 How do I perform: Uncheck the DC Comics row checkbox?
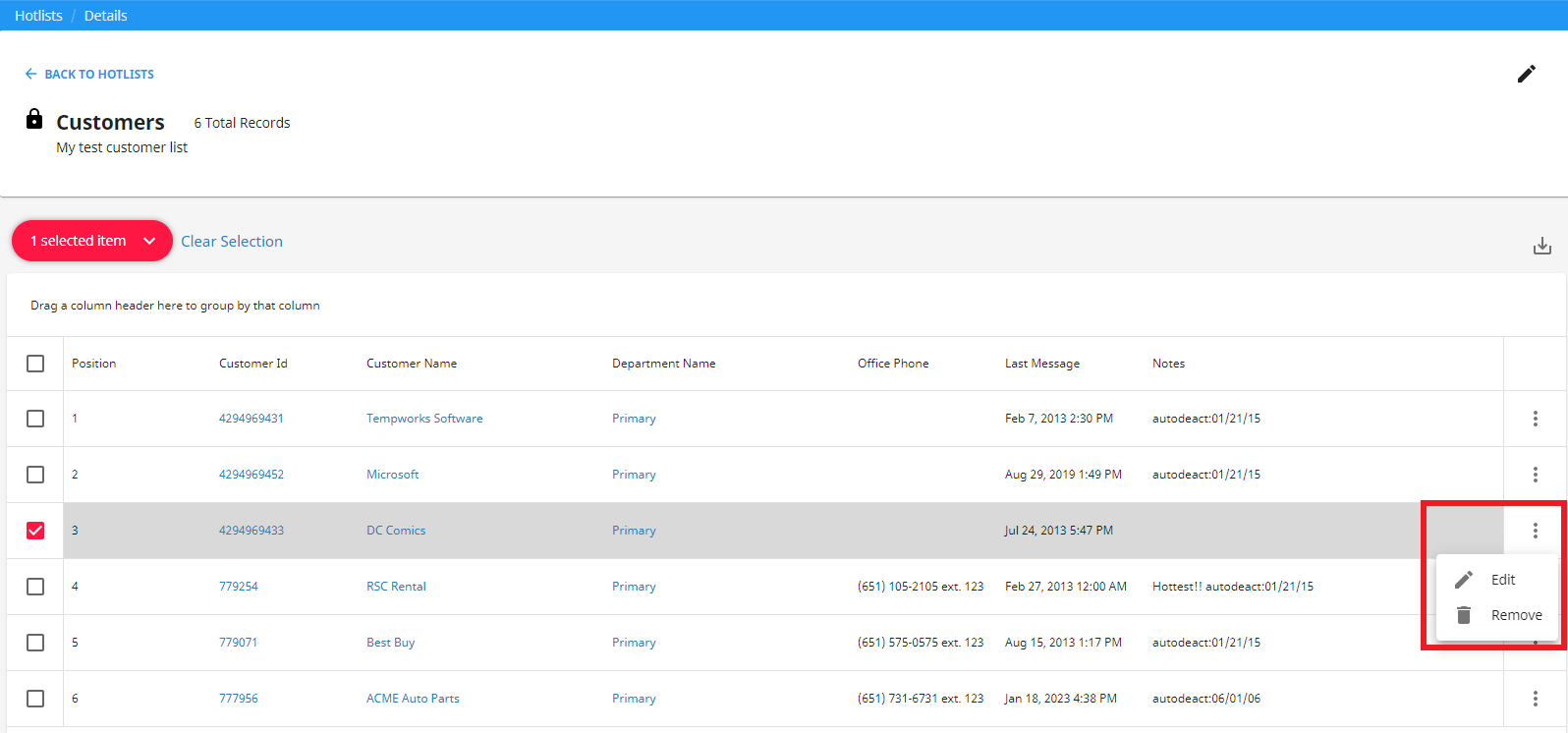click(x=35, y=531)
